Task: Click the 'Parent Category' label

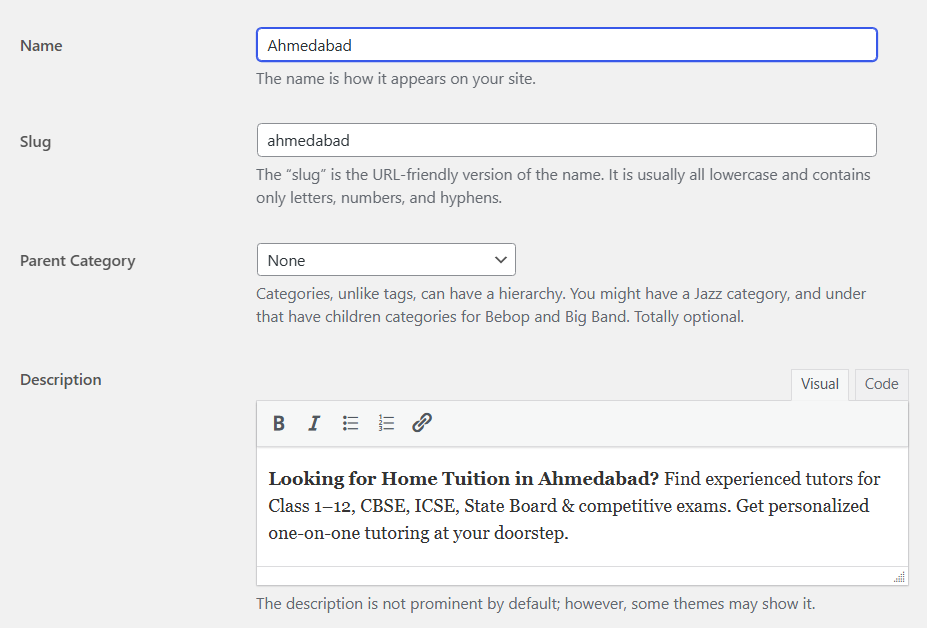Action: click(x=77, y=261)
